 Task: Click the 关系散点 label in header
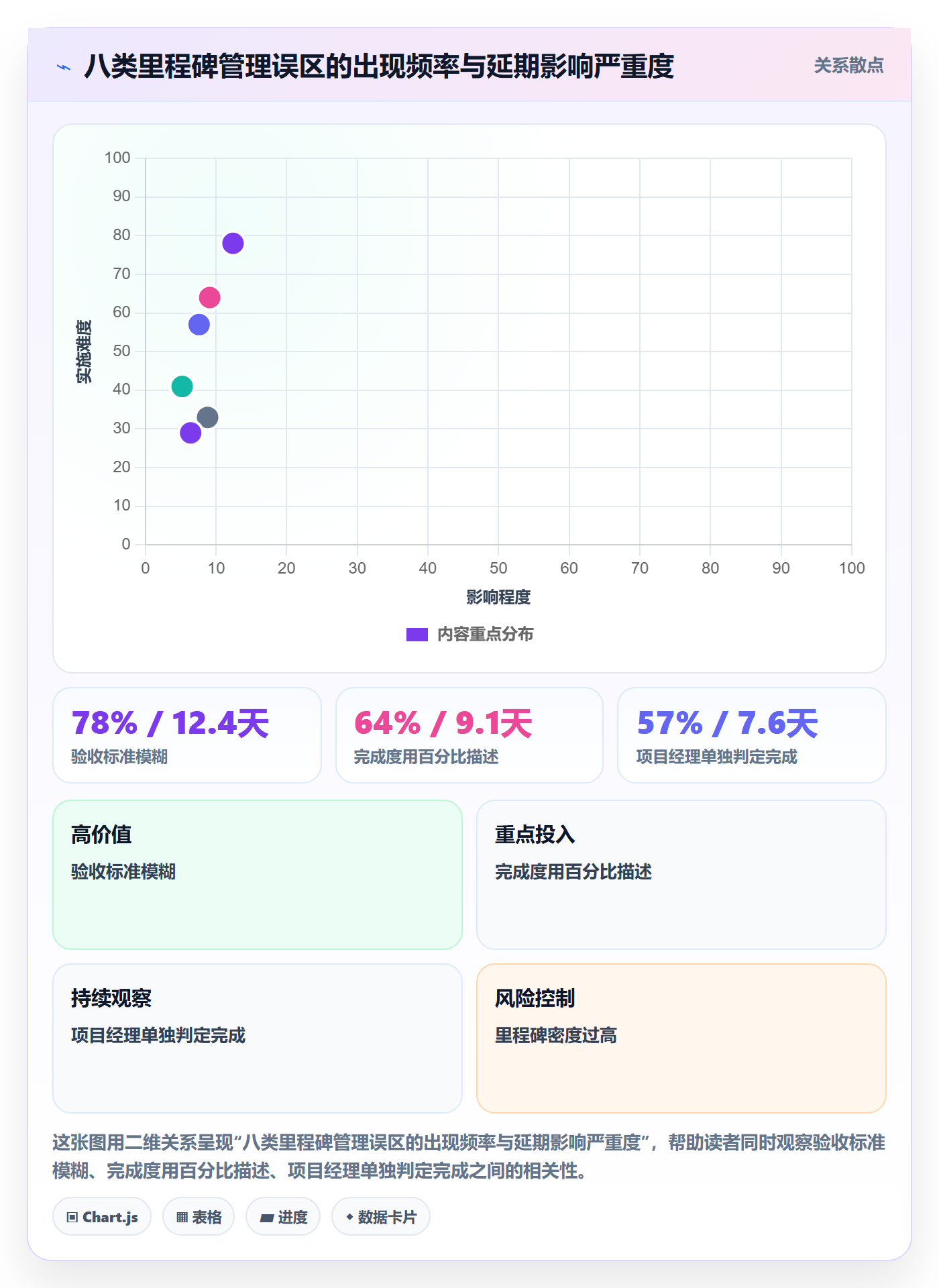pyautogui.click(x=848, y=66)
